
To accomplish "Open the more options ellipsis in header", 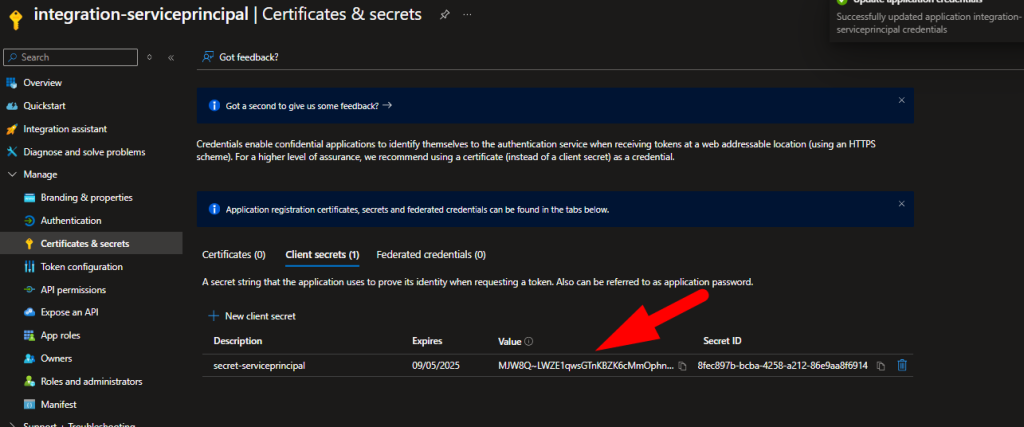I will tap(468, 14).
